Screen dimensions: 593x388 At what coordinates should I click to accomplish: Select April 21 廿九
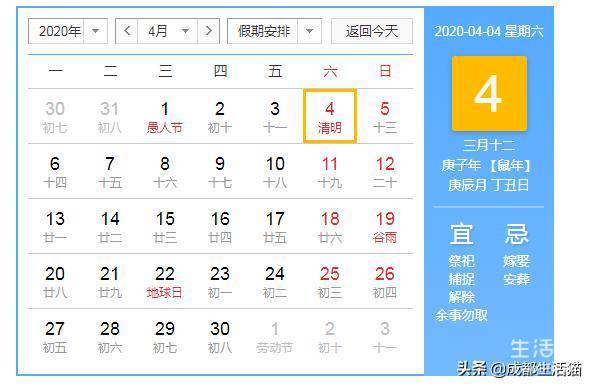[x=110, y=281]
